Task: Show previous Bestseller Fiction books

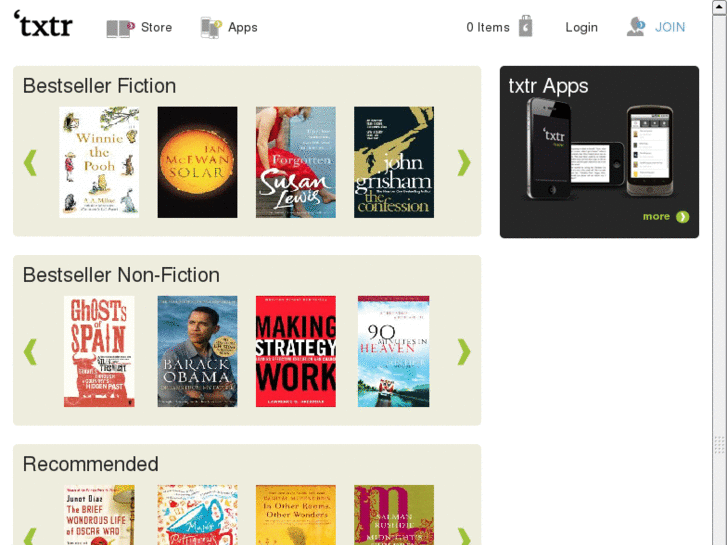Action: point(30,162)
